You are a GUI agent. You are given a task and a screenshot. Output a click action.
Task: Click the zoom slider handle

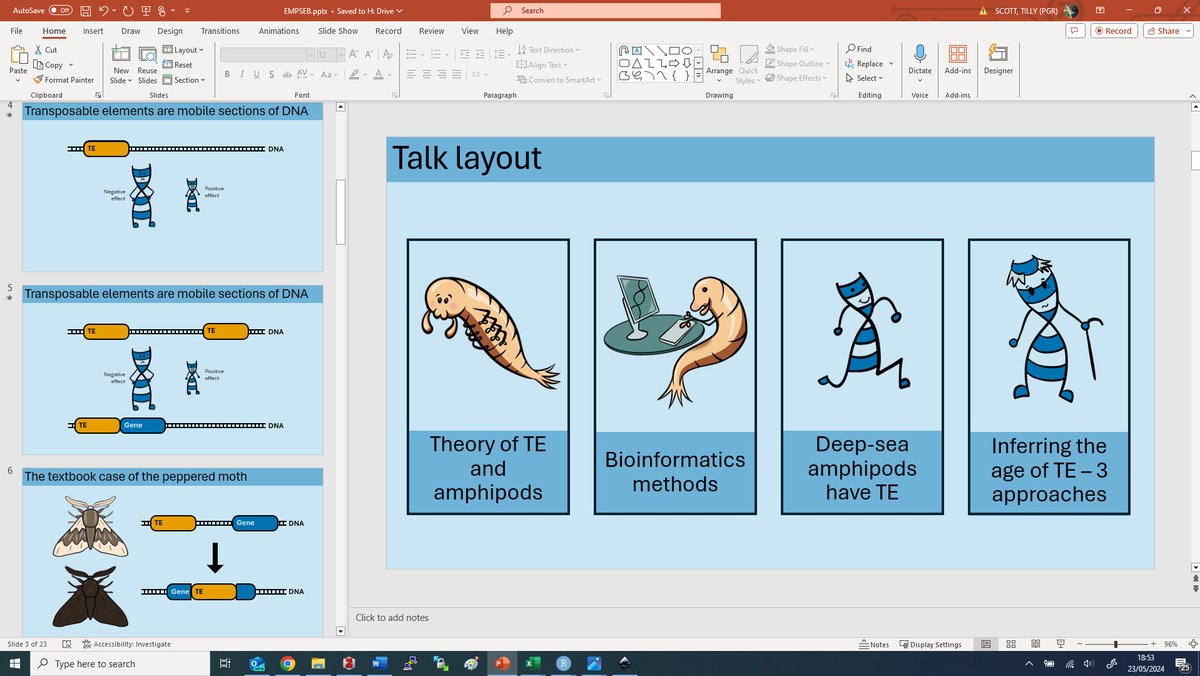click(1116, 644)
